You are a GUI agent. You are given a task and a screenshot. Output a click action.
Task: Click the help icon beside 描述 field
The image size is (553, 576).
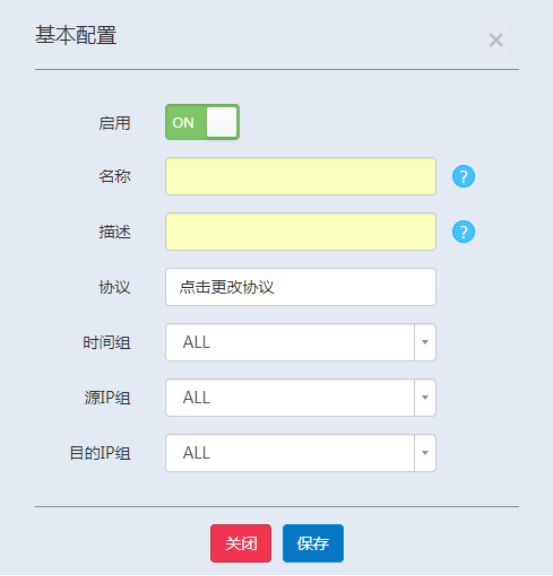click(463, 232)
